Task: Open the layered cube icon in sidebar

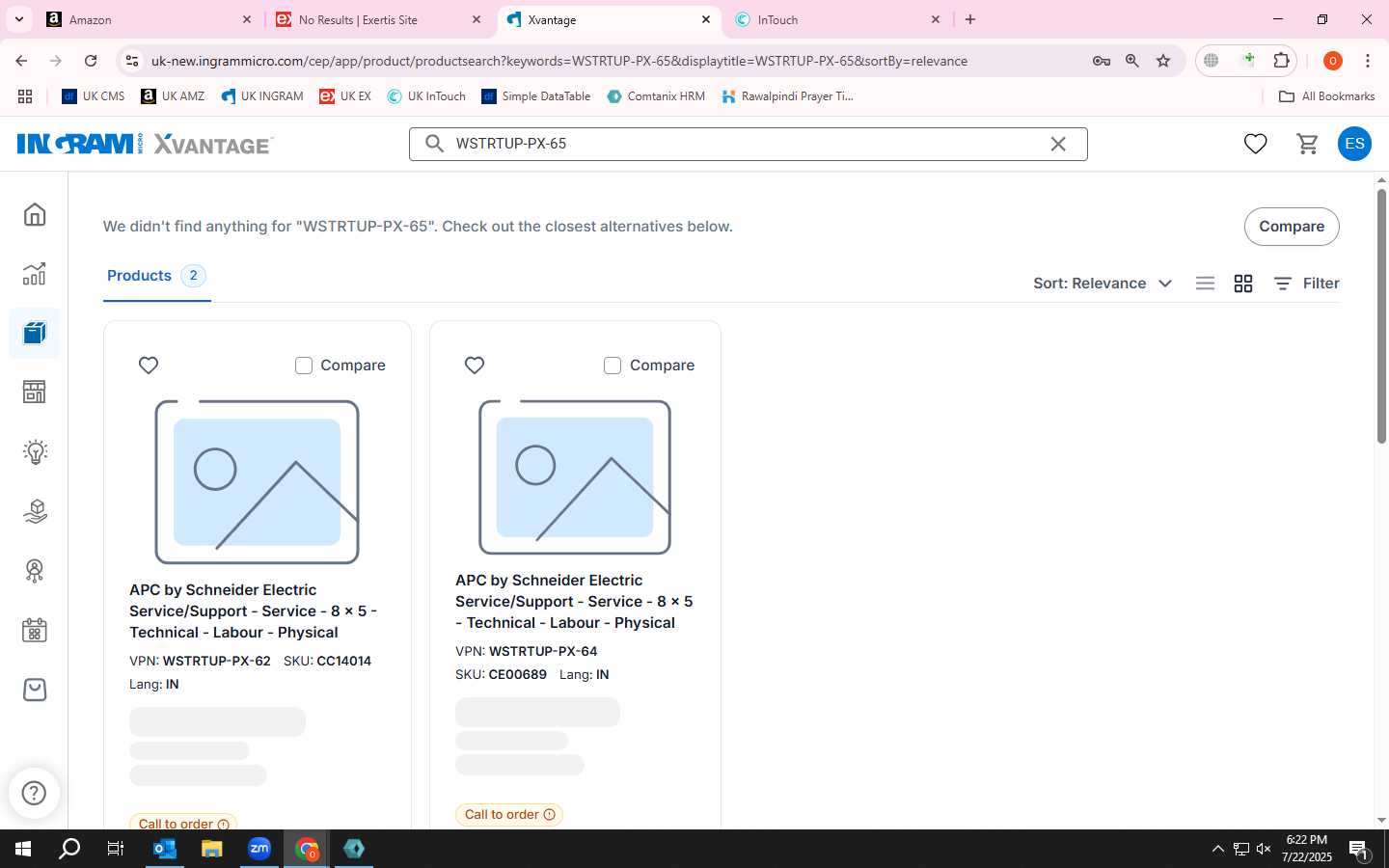Action: tap(35, 511)
